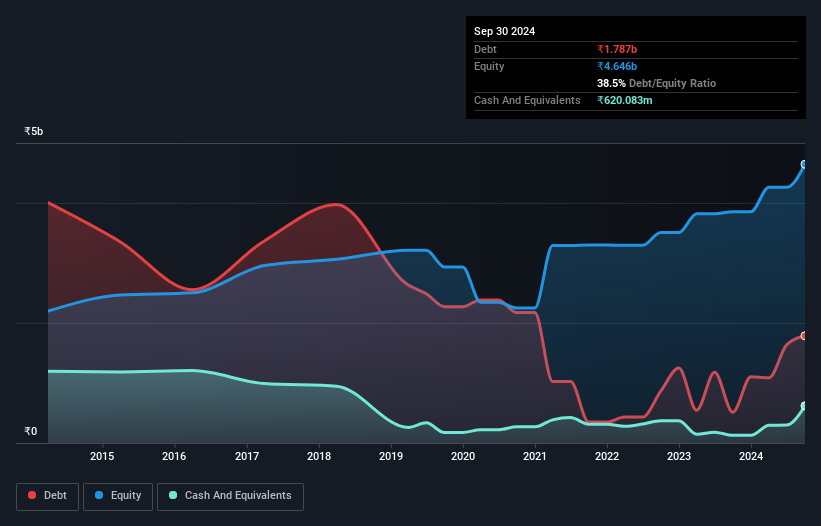This screenshot has width=821, height=526.
Task: Select the ₹4.646b Equity value in tooltip
Action: click(617, 66)
